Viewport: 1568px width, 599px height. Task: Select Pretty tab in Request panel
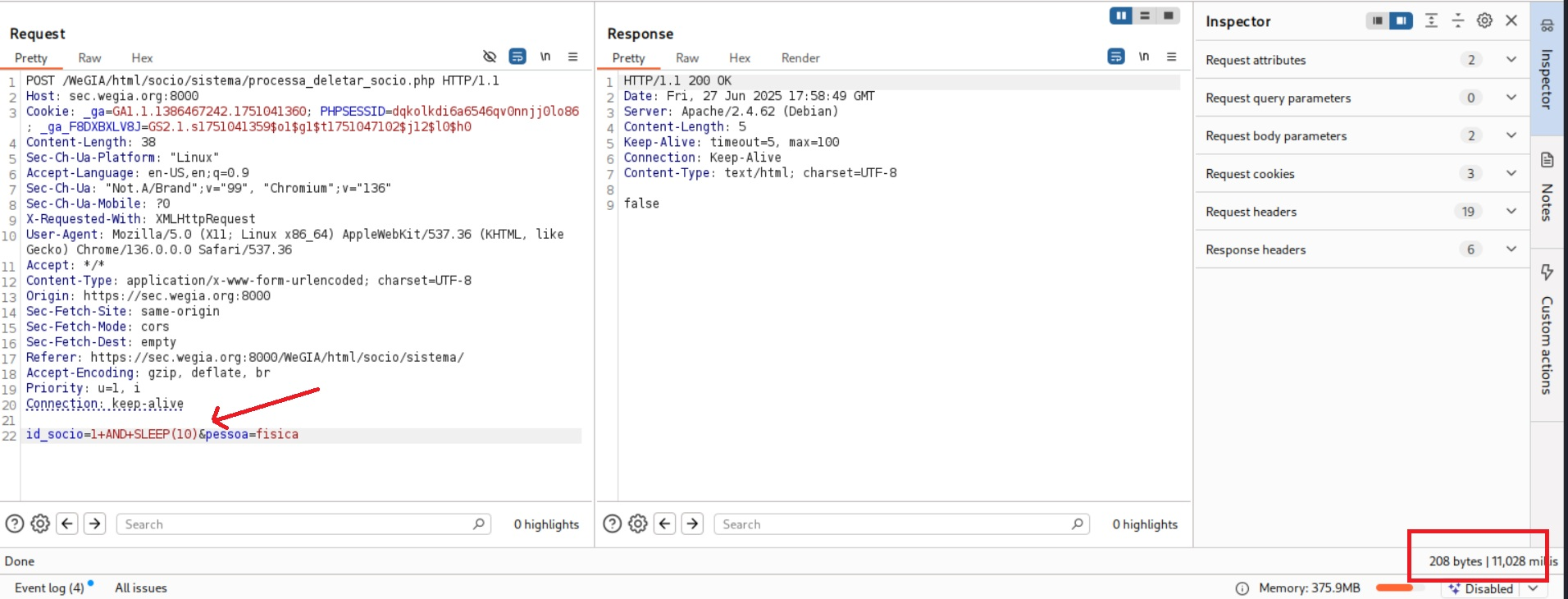coord(31,58)
